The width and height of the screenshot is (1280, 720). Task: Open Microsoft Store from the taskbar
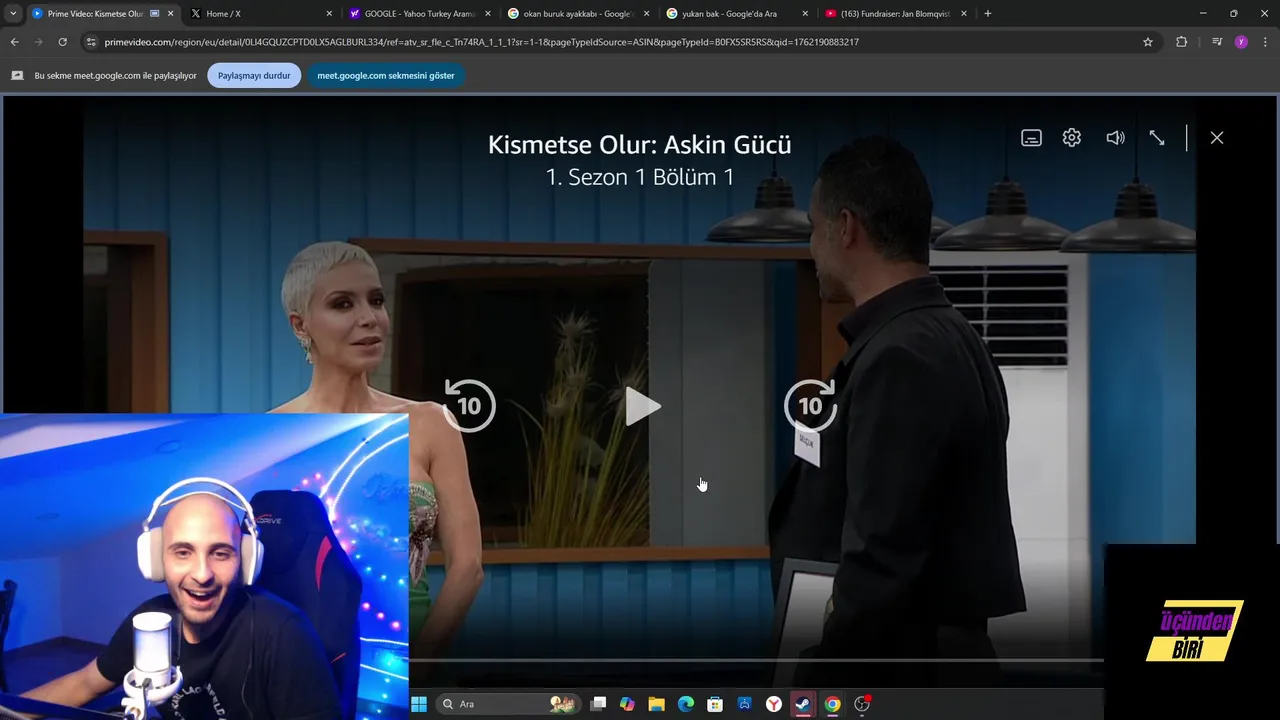tap(715, 704)
